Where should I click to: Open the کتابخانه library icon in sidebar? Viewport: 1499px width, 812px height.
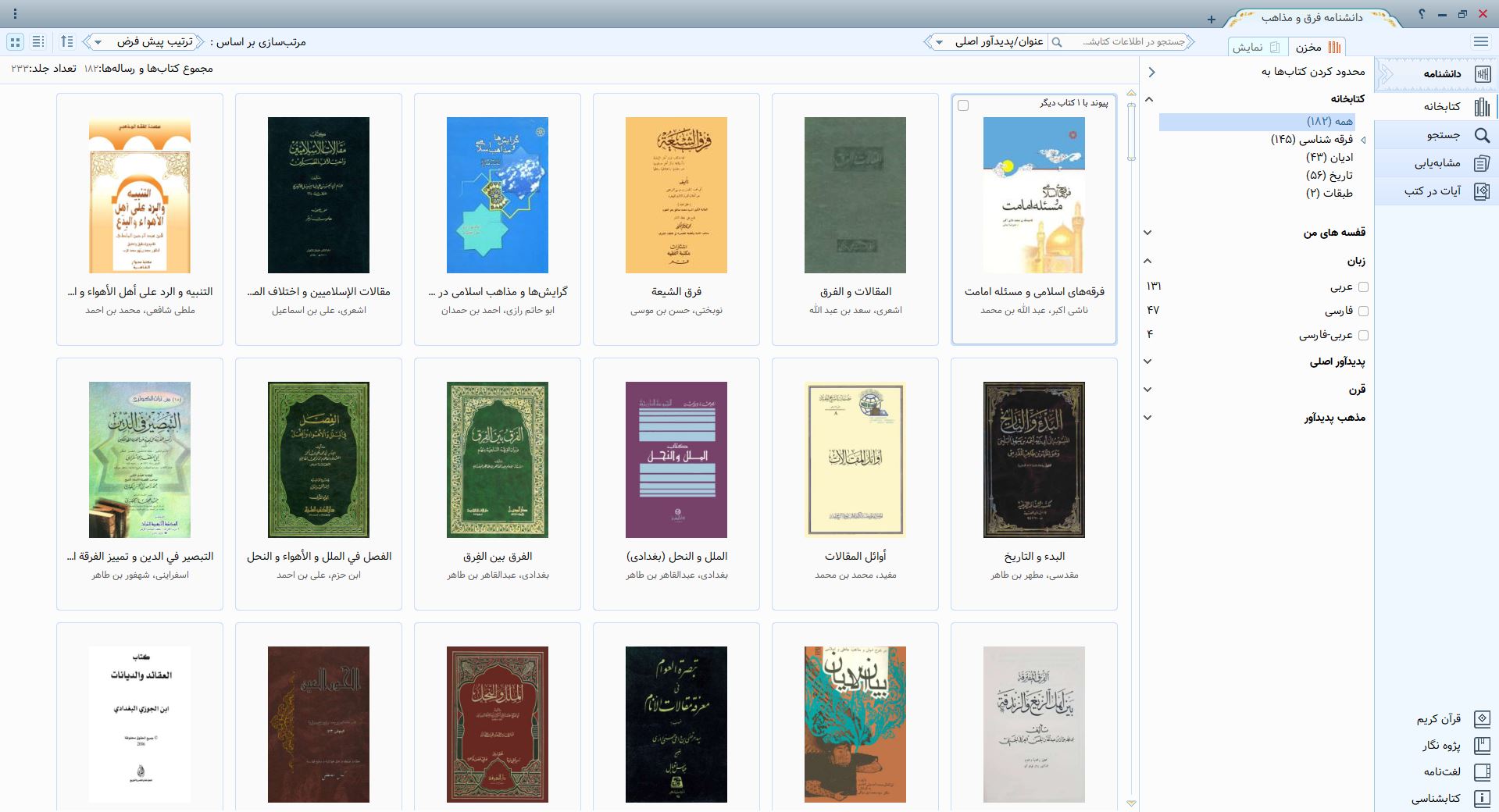pos(1481,107)
